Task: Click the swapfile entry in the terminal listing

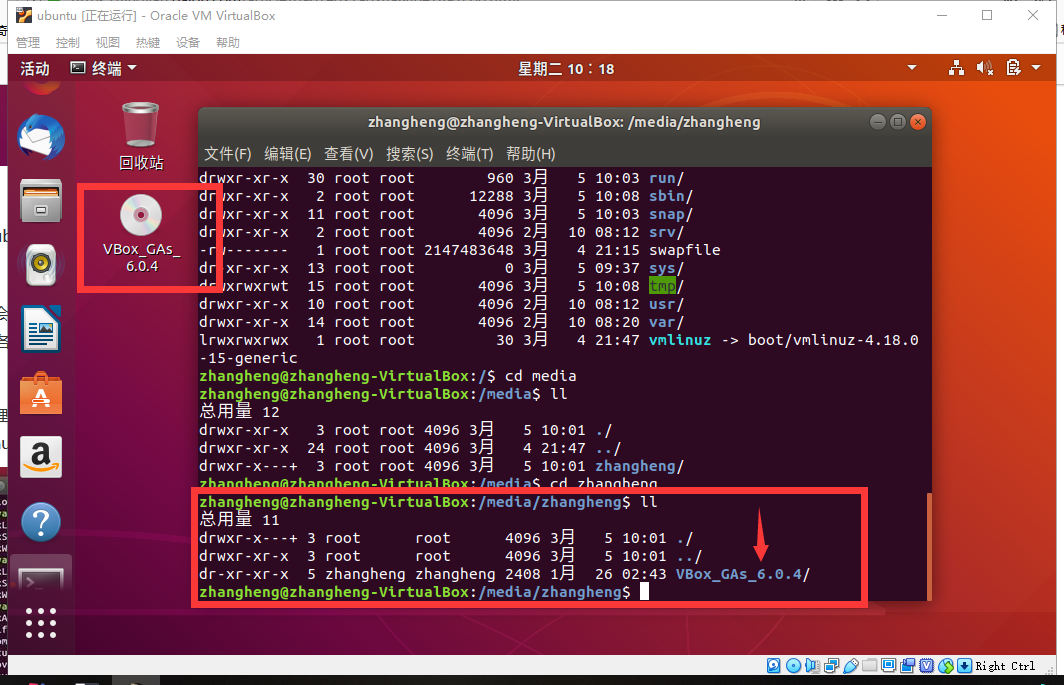Action: click(685, 251)
